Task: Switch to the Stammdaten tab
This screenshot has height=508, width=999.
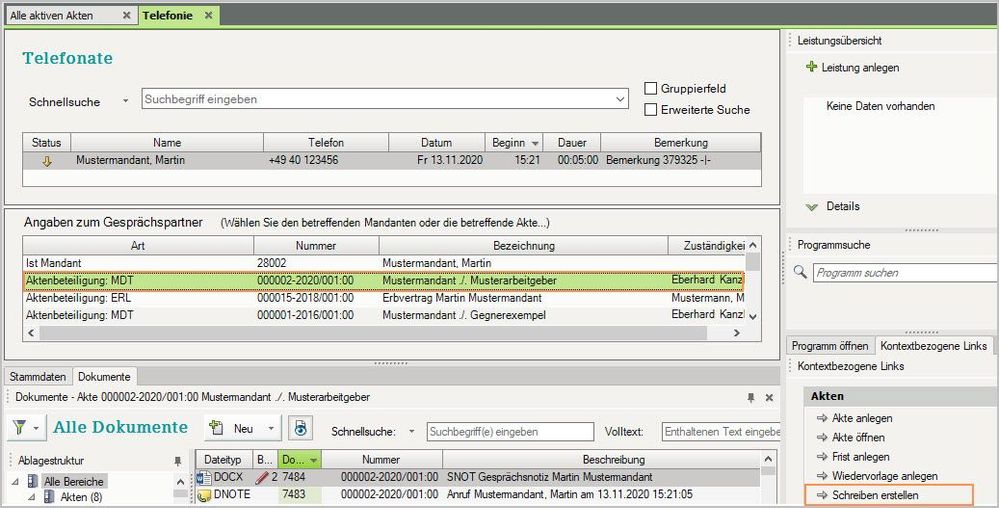Action: pyautogui.click(x=39, y=377)
